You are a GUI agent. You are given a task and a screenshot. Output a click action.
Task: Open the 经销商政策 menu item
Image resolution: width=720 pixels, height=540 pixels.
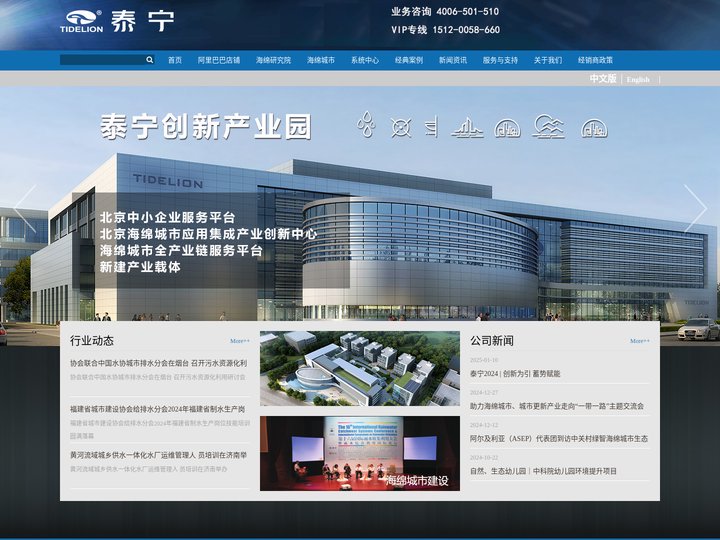[595, 60]
